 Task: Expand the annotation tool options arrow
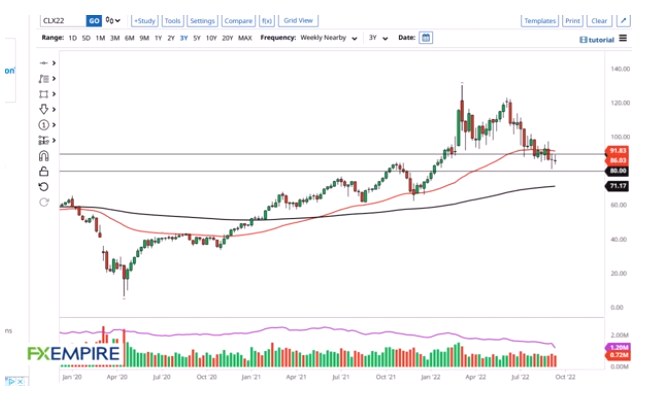(x=54, y=79)
